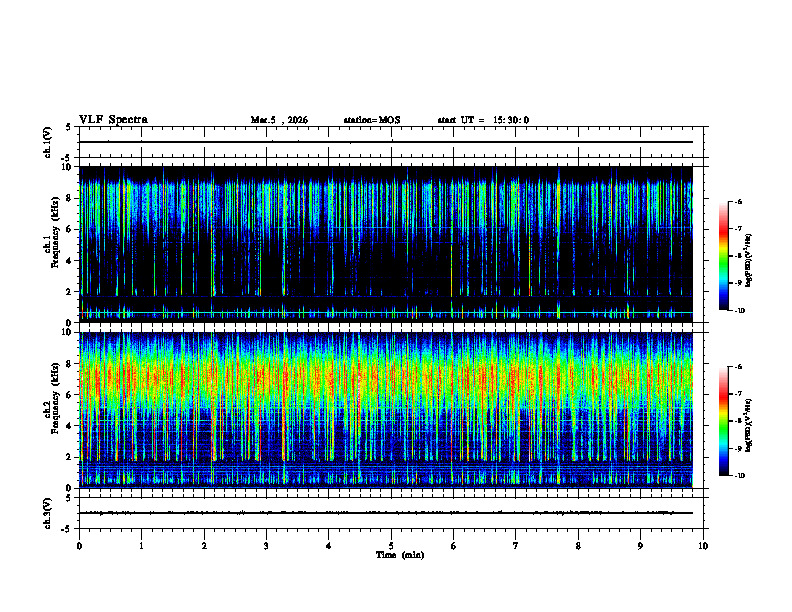Click time-axis tick label "0"
The image size is (792, 612).
point(79,546)
